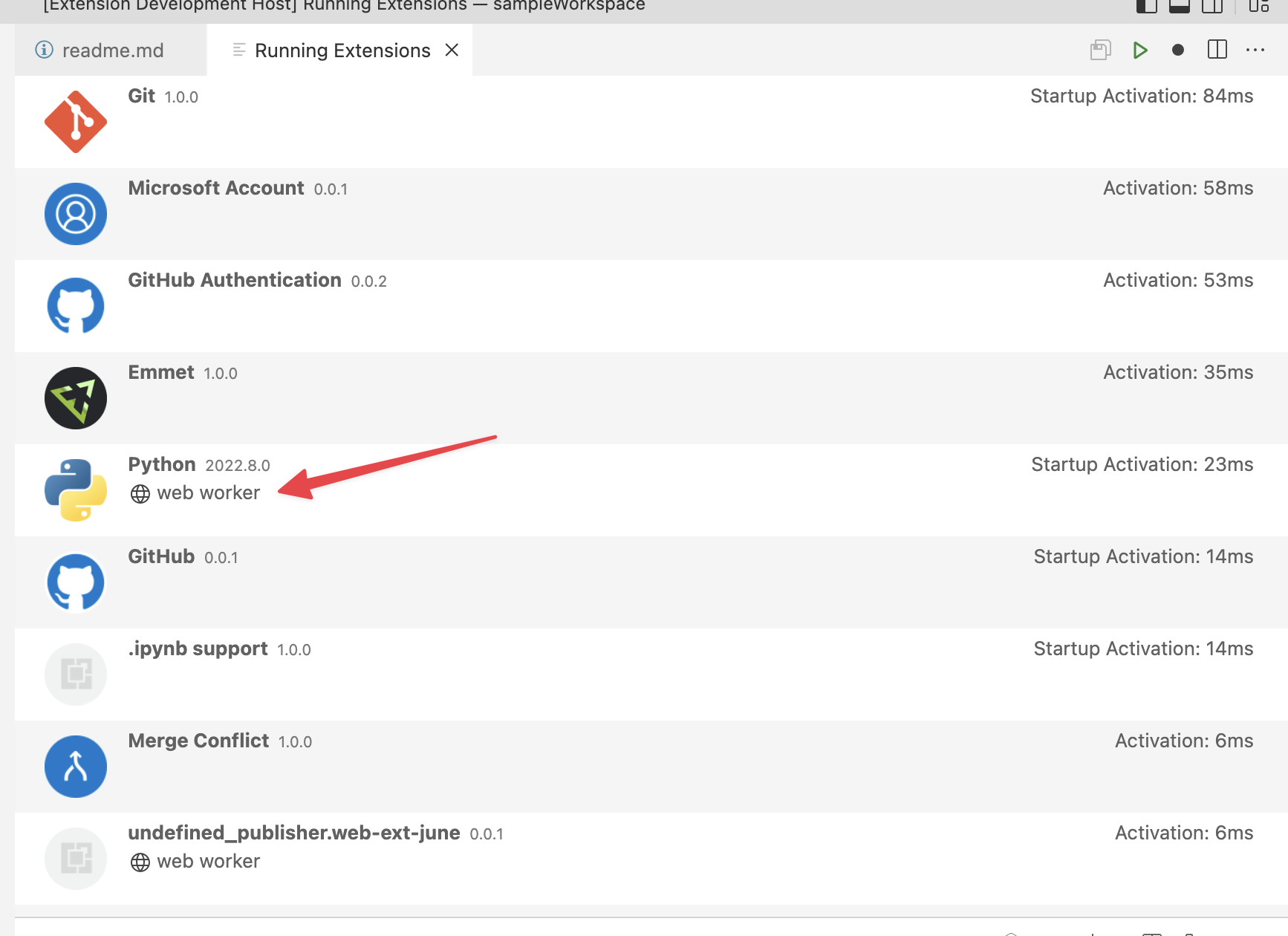1288x936 pixels.
Task: Toggle the secondary side bar control
Action: pyautogui.click(x=1213, y=6)
